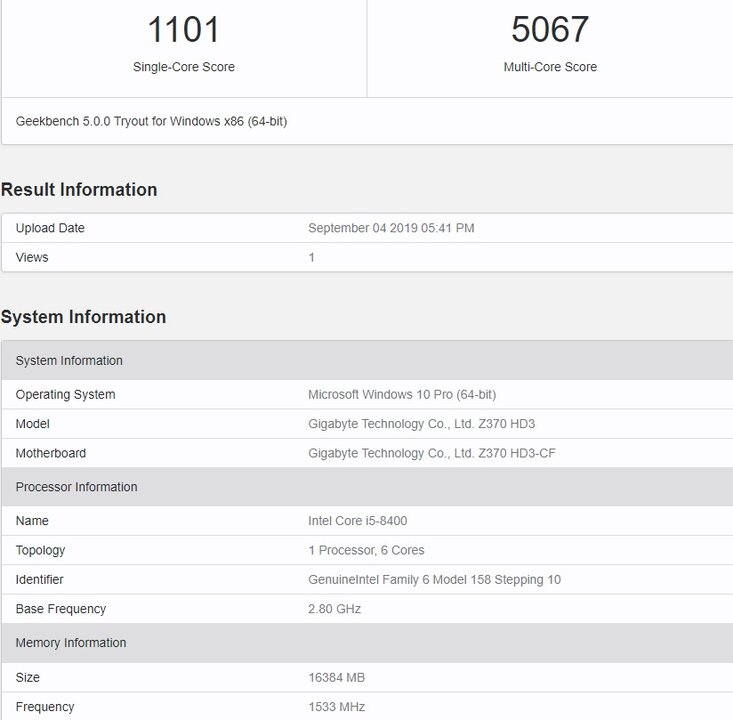
Task: Click the upload date value September 04 2019
Action: pos(391,228)
